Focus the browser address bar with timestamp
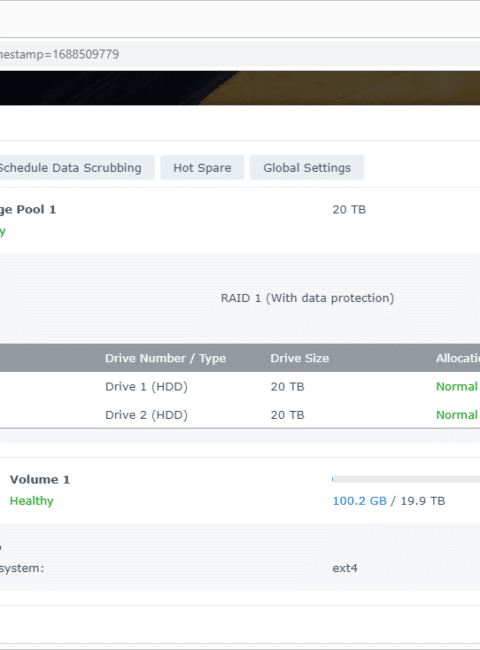 tap(240, 54)
